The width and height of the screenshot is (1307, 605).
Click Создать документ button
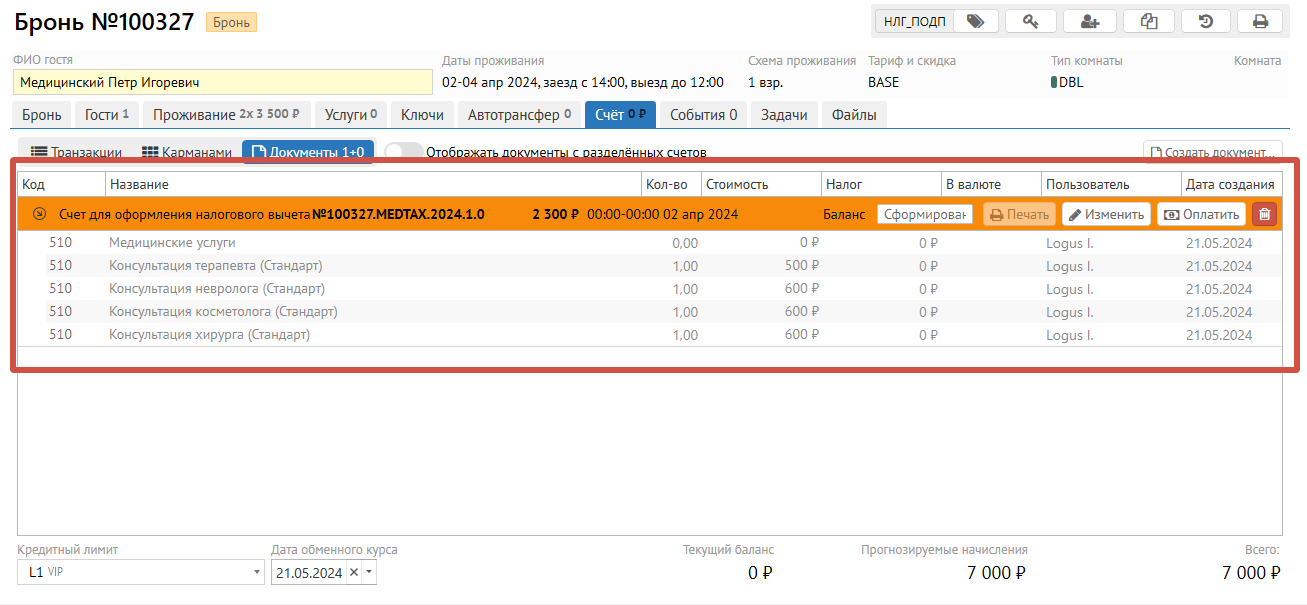click(x=1212, y=153)
